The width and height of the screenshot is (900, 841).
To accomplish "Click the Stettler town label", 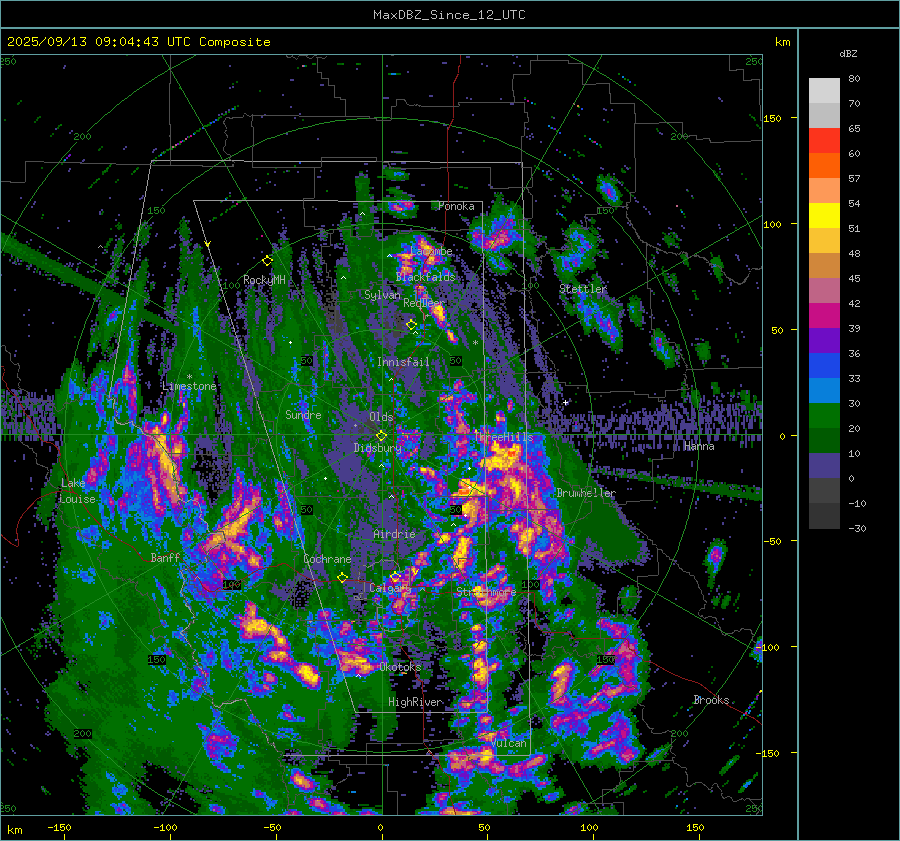I will (583, 289).
